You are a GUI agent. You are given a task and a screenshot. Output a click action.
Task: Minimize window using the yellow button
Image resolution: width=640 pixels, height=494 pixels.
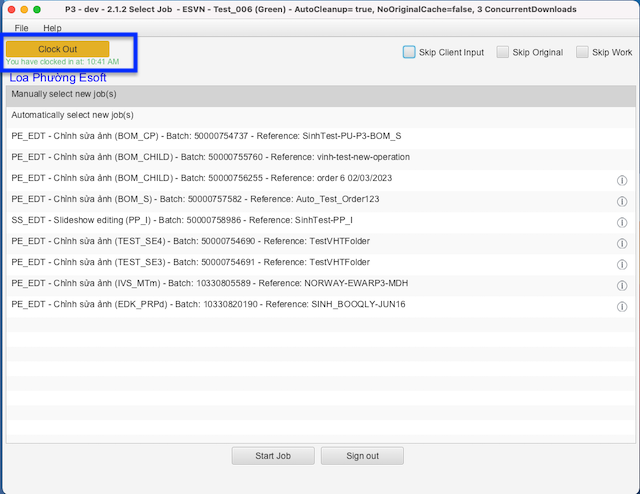click(24, 9)
